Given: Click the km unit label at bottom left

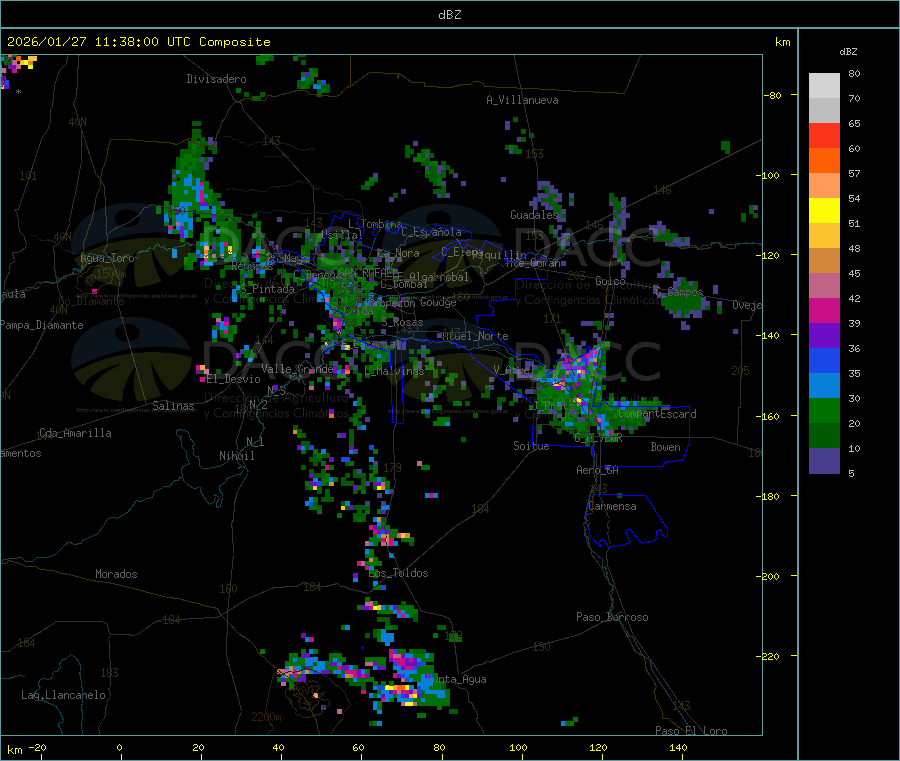Looking at the screenshot, I should click(x=14, y=750).
